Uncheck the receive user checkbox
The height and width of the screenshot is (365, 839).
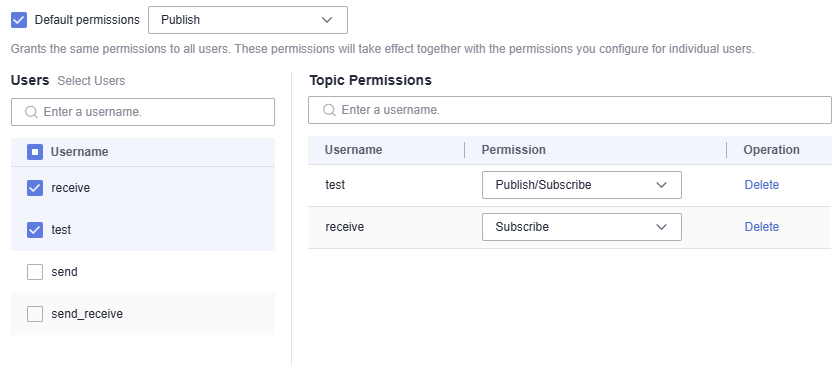coord(35,188)
